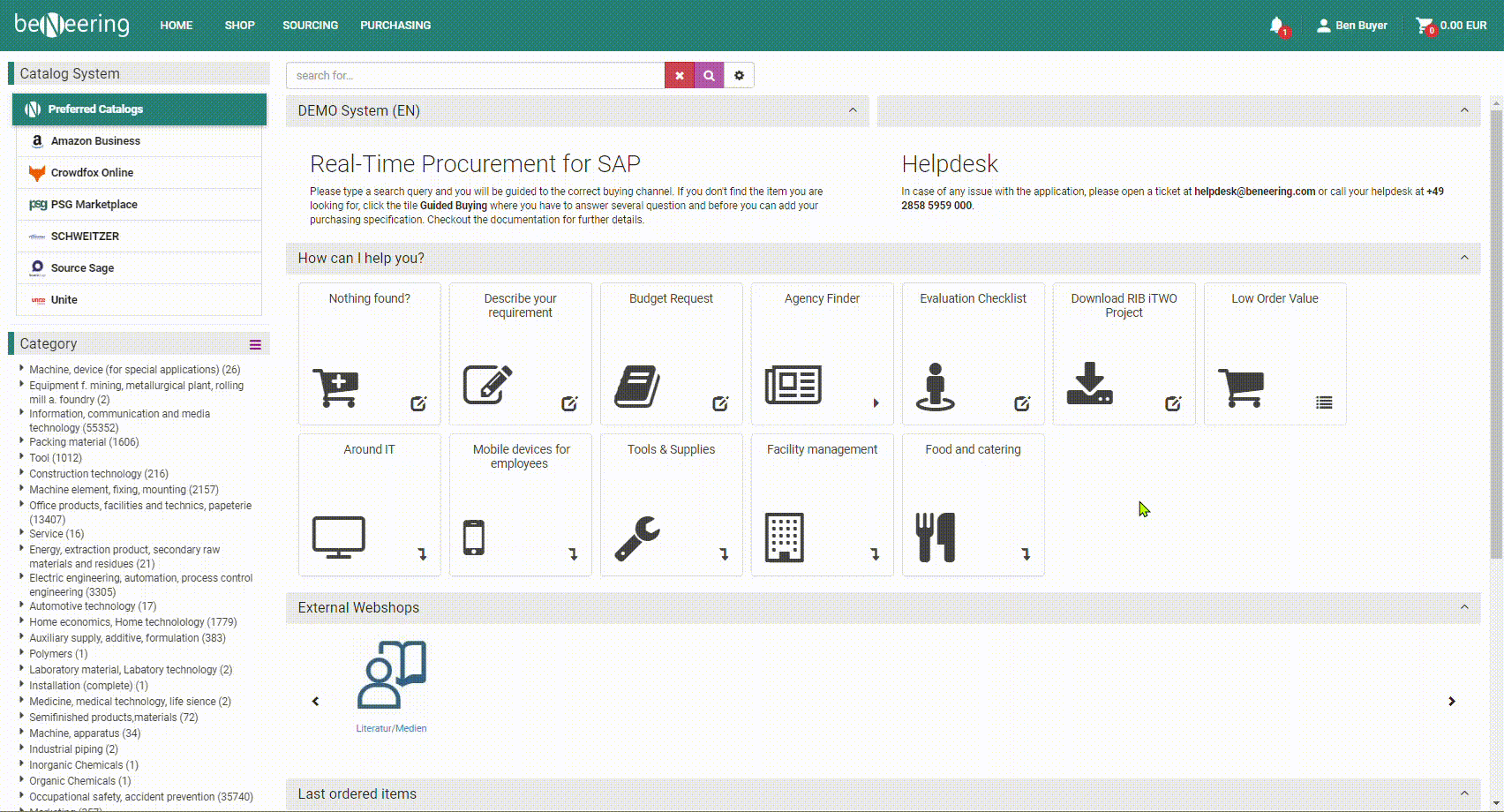Collapse the External Webshops section
Image resolution: width=1504 pixels, height=812 pixels.
[x=1464, y=607]
